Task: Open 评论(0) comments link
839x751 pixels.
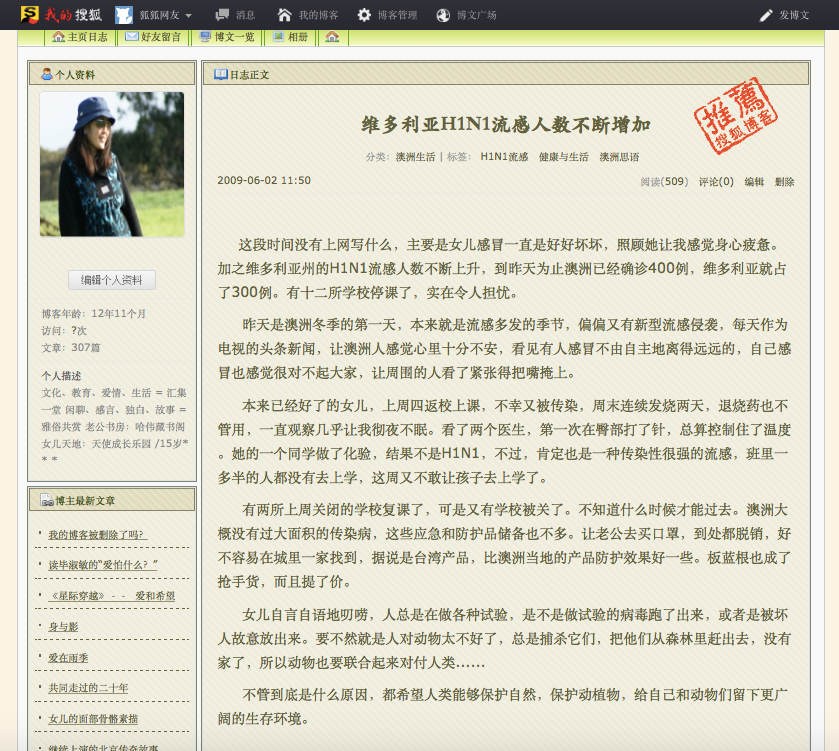Action: click(716, 182)
